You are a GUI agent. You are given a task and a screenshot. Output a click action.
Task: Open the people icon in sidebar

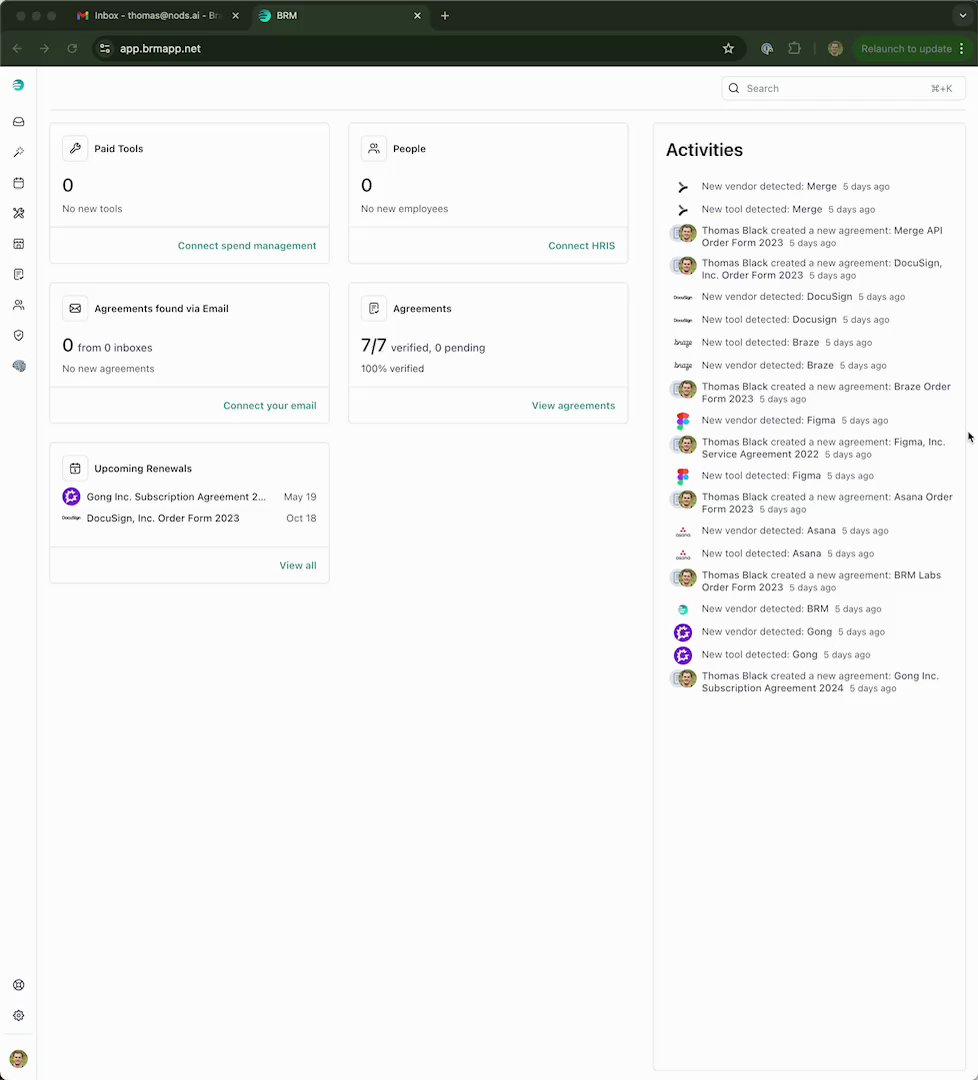19,304
